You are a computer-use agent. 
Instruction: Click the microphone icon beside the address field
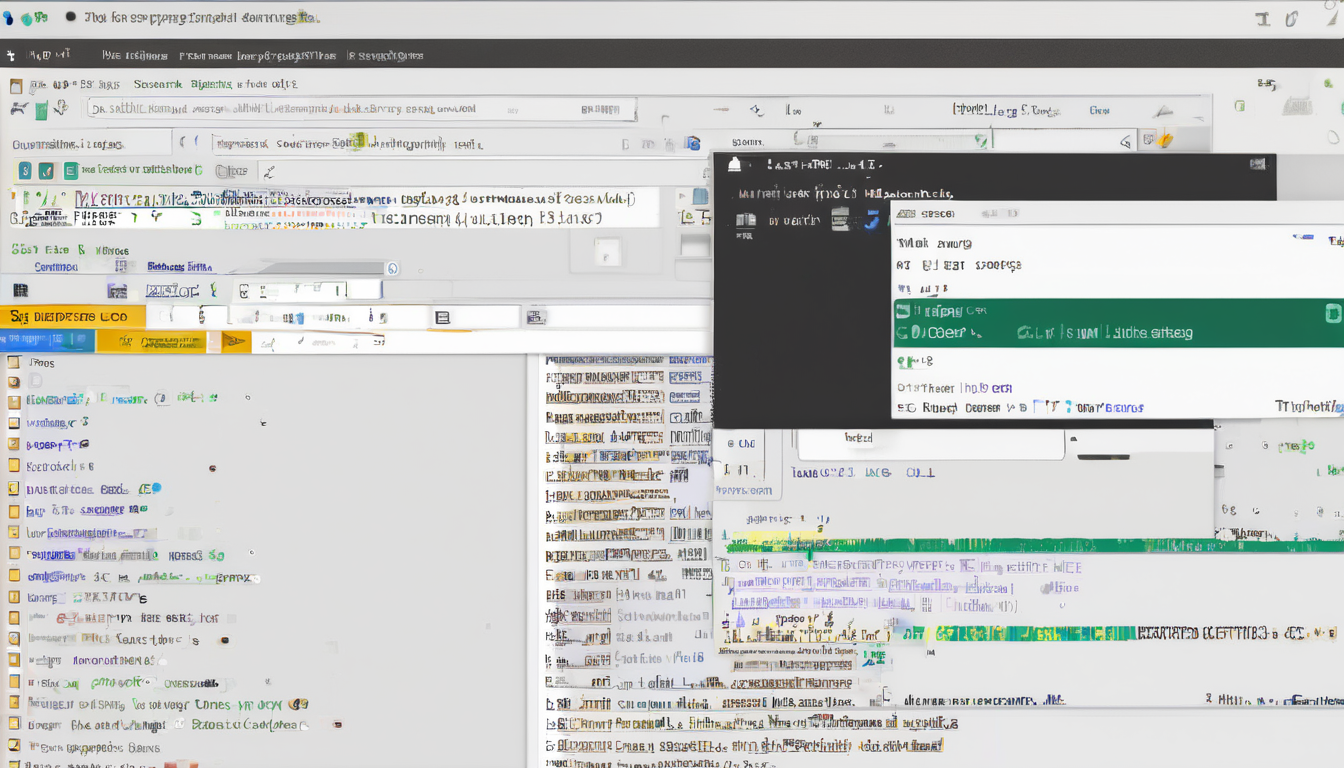click(x=61, y=109)
